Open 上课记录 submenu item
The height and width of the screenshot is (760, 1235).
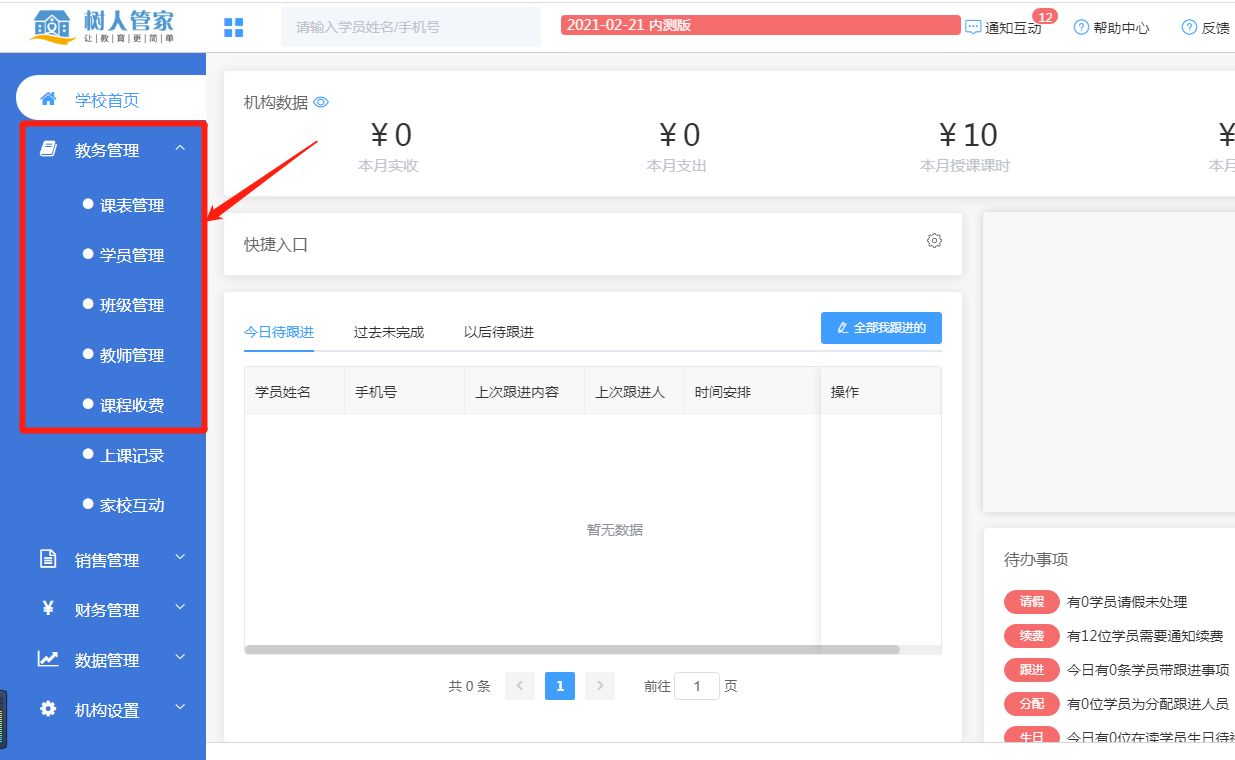click(x=132, y=455)
